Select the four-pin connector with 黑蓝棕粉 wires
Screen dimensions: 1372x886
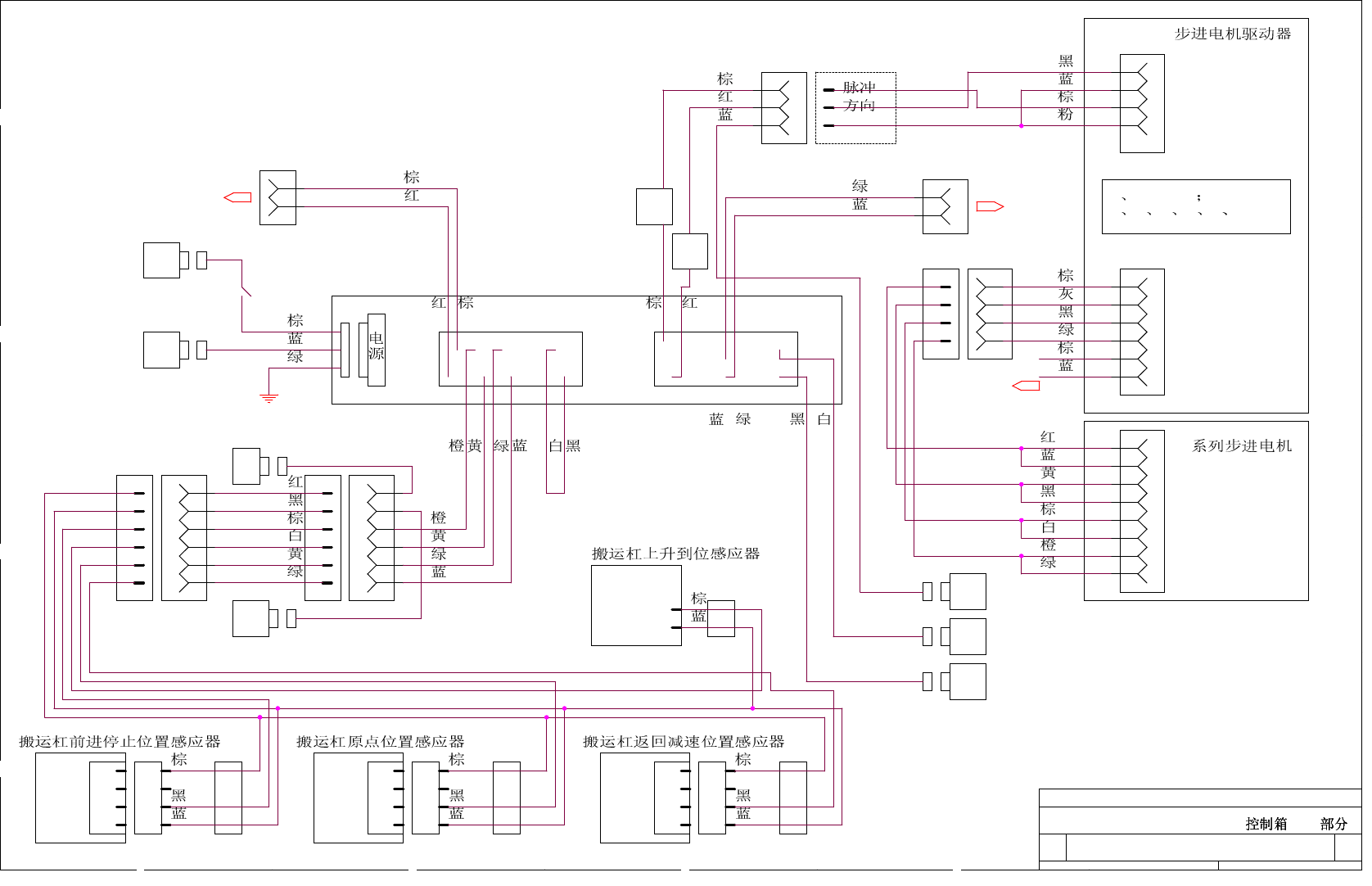pyautogui.click(x=1142, y=103)
